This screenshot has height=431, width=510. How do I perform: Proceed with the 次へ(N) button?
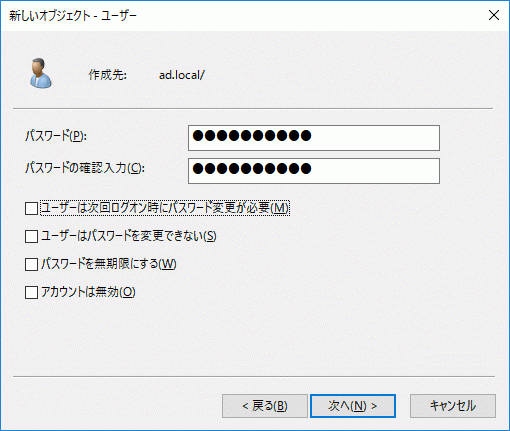coord(353,406)
